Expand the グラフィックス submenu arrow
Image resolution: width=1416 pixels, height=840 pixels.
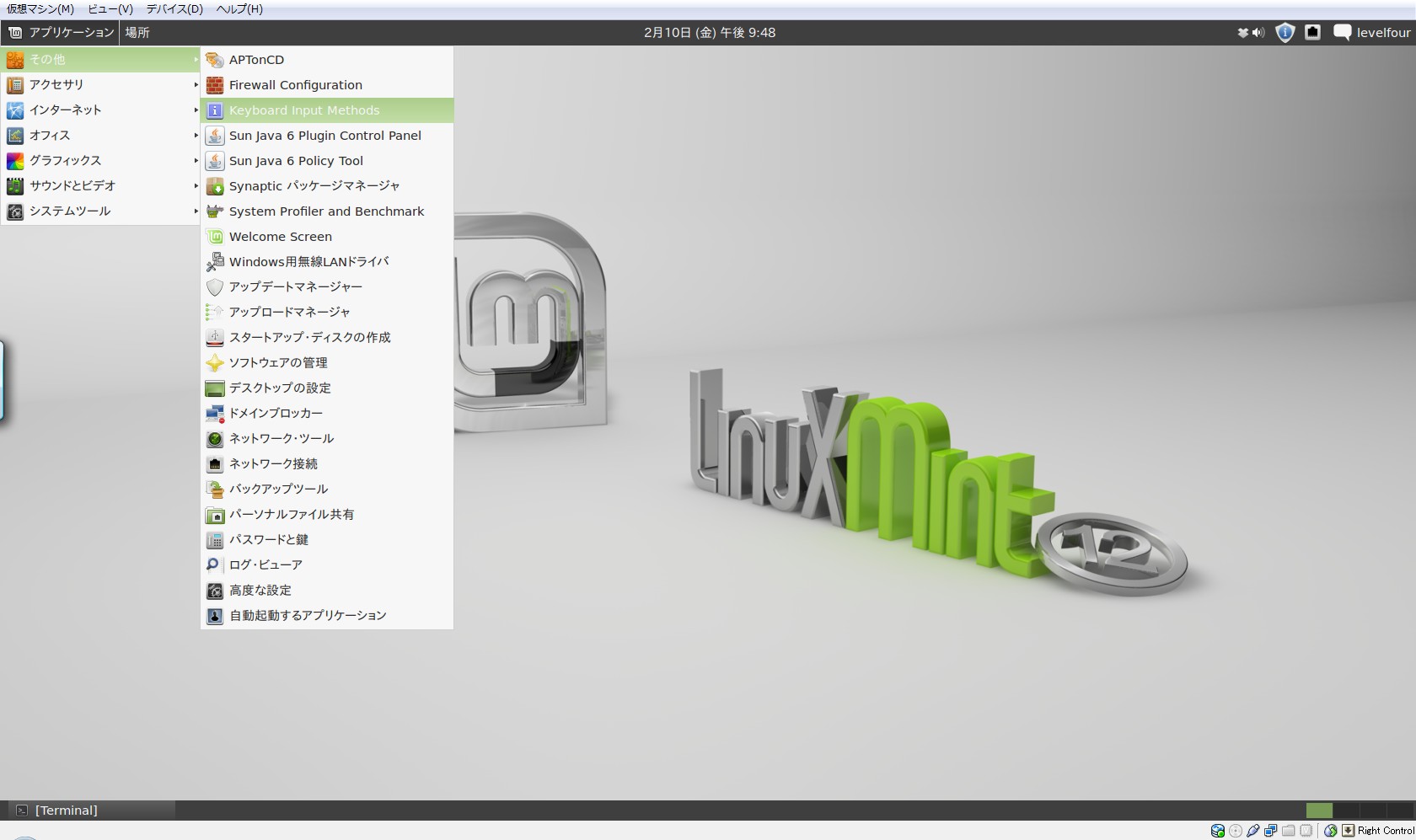196,161
